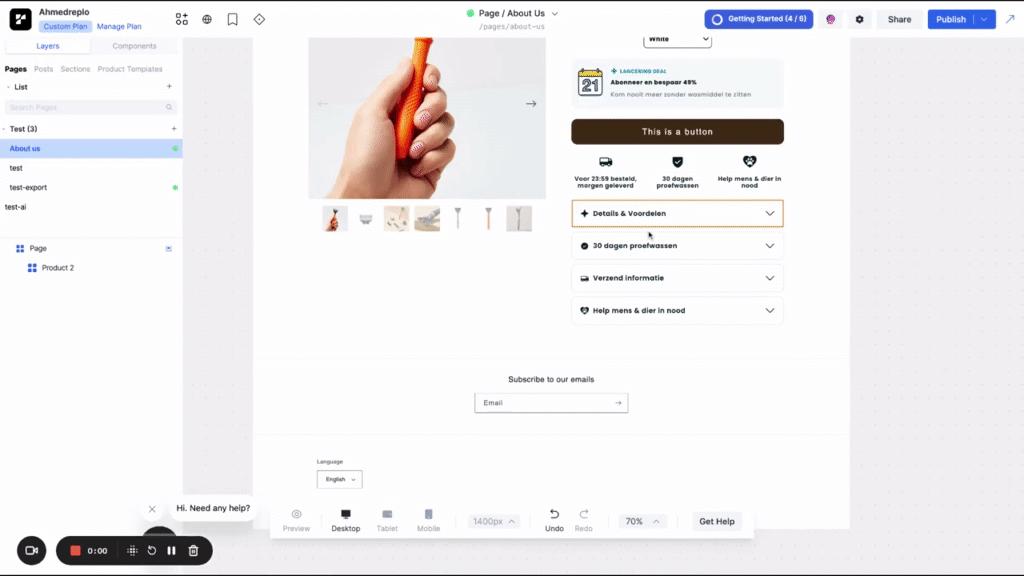Viewport: 1024px width, 576px height.
Task: Open settings with the gear icon
Action: (860, 19)
